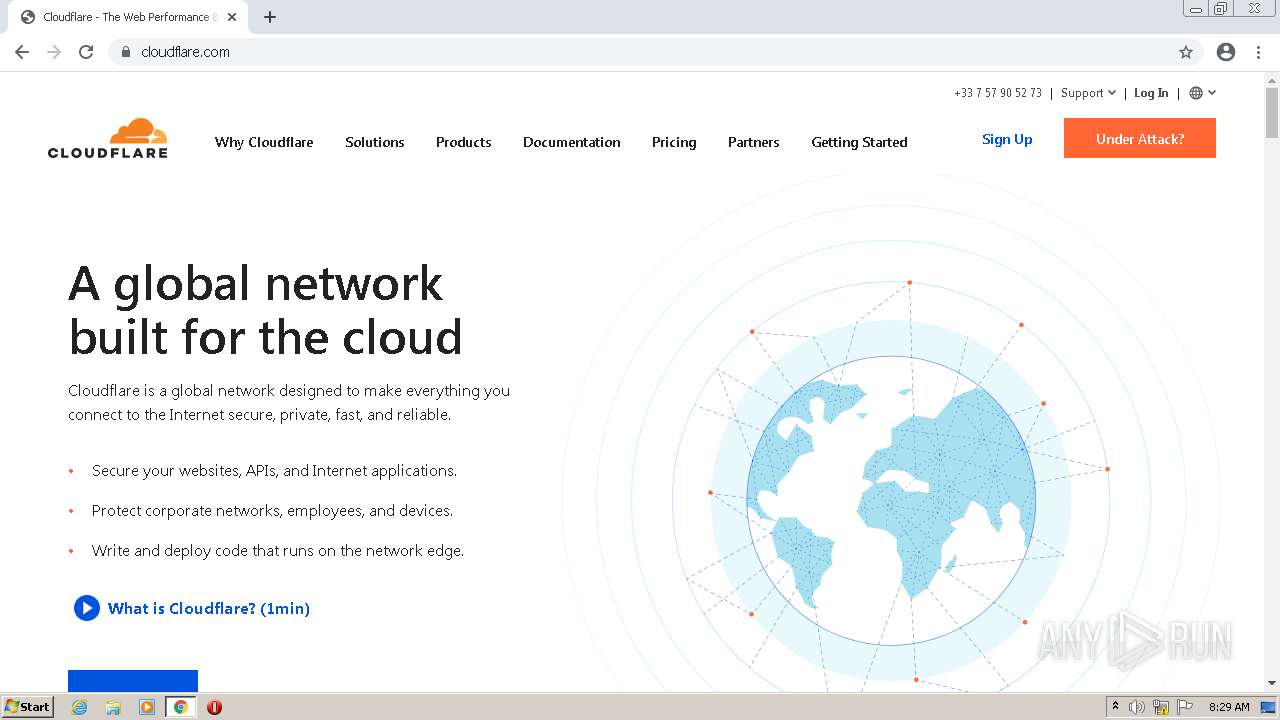Open the Solutions menu
The image size is (1280, 720).
coord(375,142)
